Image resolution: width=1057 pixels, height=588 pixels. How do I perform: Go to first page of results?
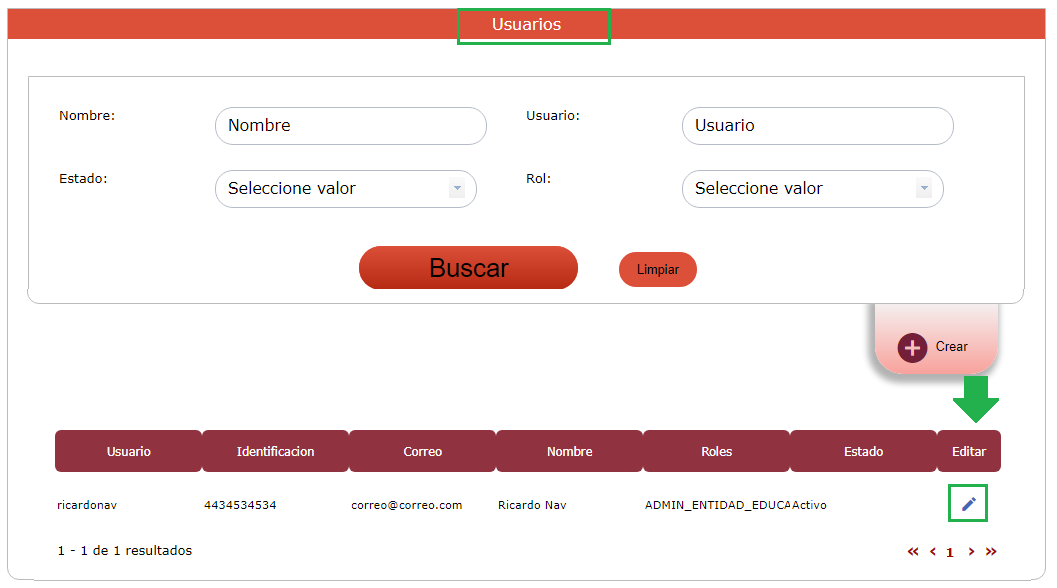click(913, 552)
